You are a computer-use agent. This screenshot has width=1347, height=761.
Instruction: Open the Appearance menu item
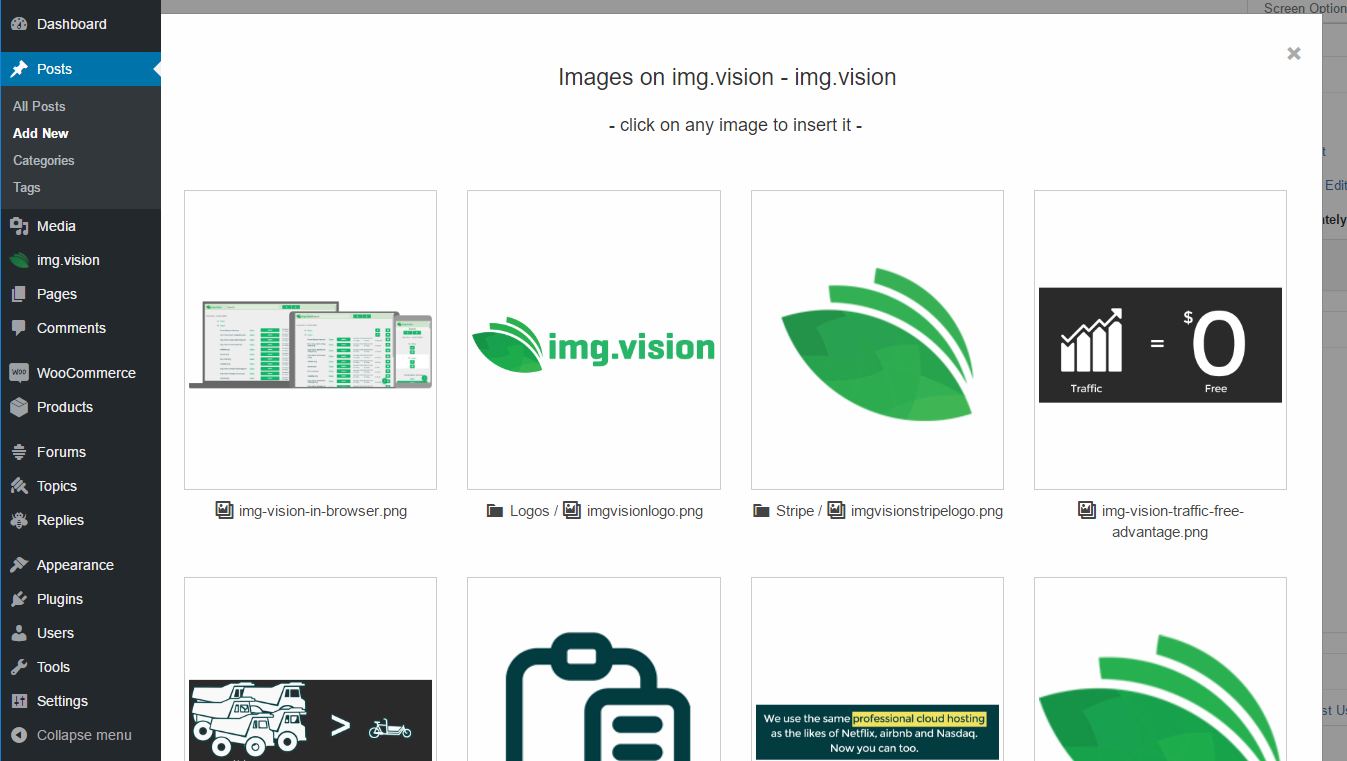tap(80, 565)
